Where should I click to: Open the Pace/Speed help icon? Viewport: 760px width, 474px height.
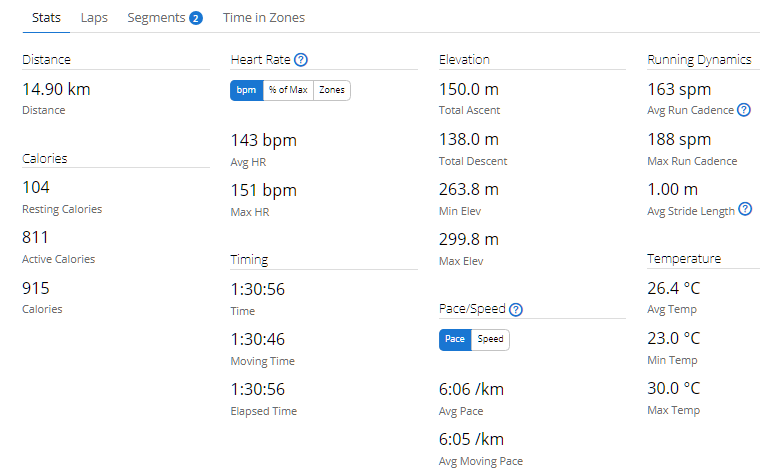pos(516,309)
